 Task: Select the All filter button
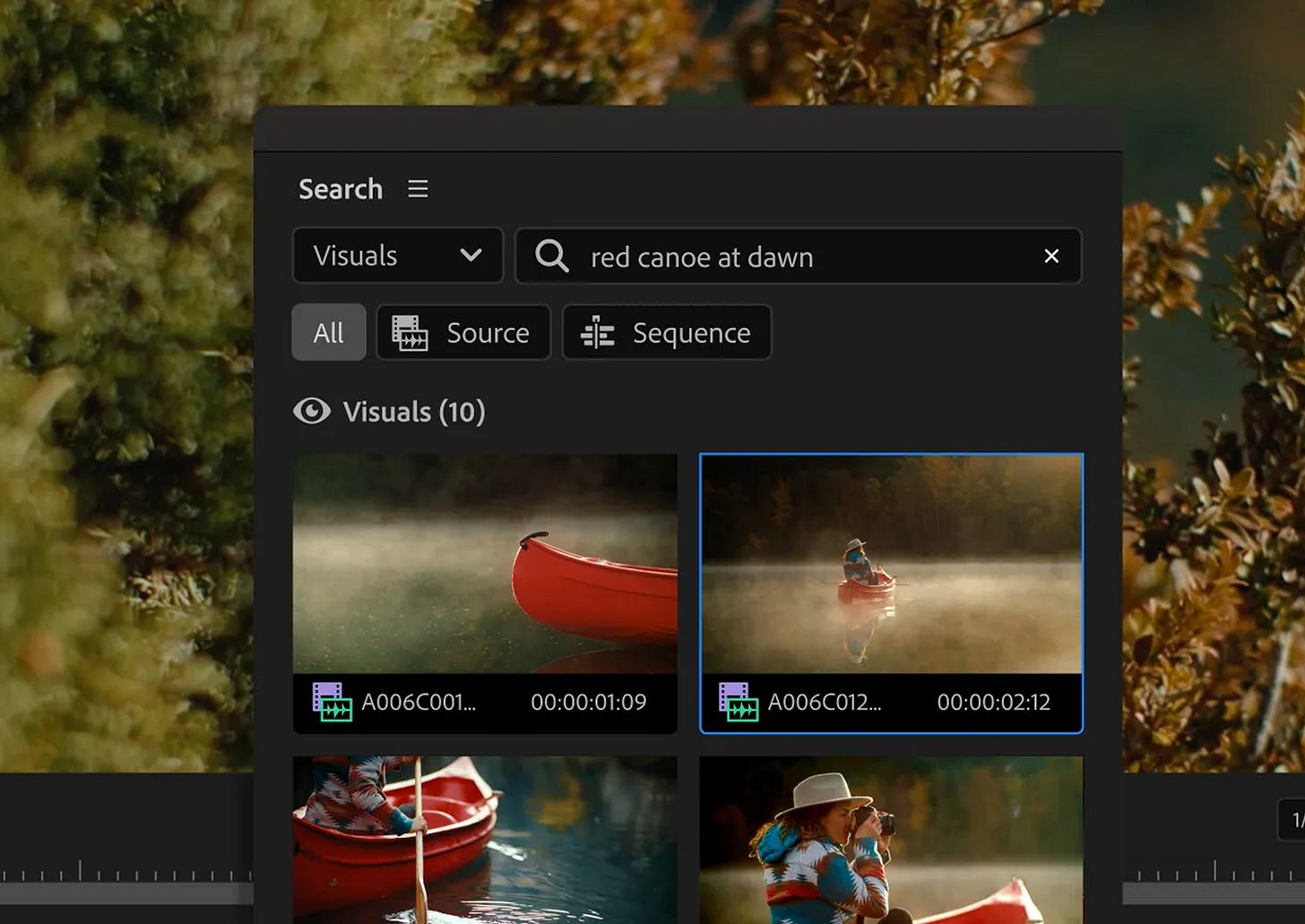coord(329,332)
